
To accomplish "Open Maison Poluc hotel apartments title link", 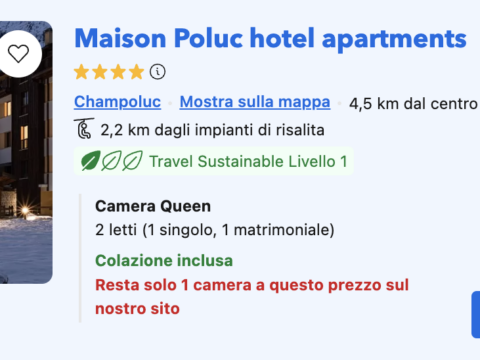I will (x=270, y=39).
